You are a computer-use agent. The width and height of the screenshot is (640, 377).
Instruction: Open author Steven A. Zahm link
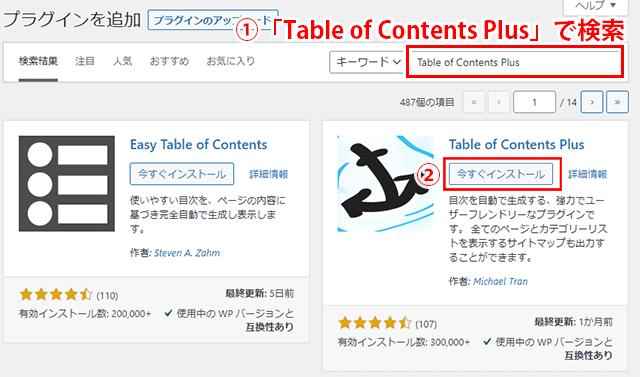tap(187, 253)
